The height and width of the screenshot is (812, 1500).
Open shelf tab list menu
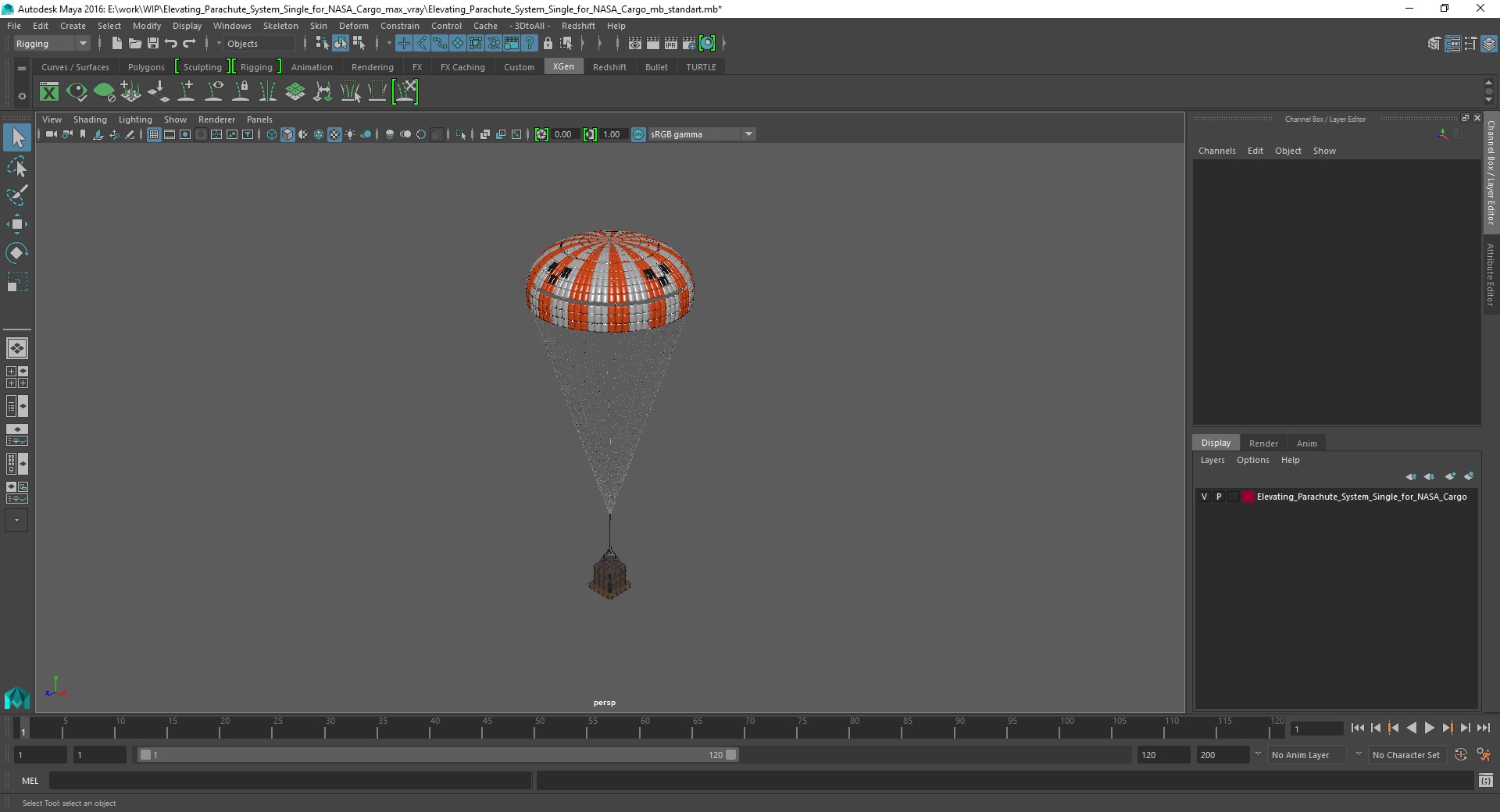(22, 68)
